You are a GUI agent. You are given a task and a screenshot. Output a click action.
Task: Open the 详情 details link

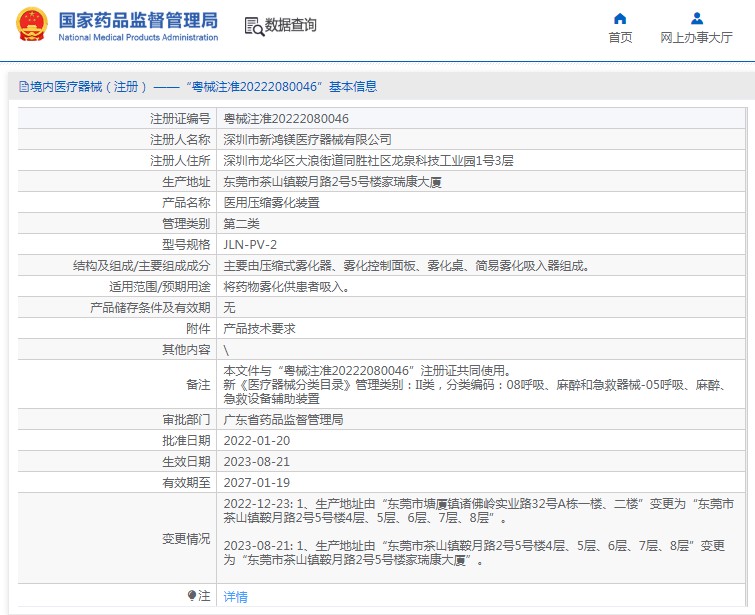point(235,596)
